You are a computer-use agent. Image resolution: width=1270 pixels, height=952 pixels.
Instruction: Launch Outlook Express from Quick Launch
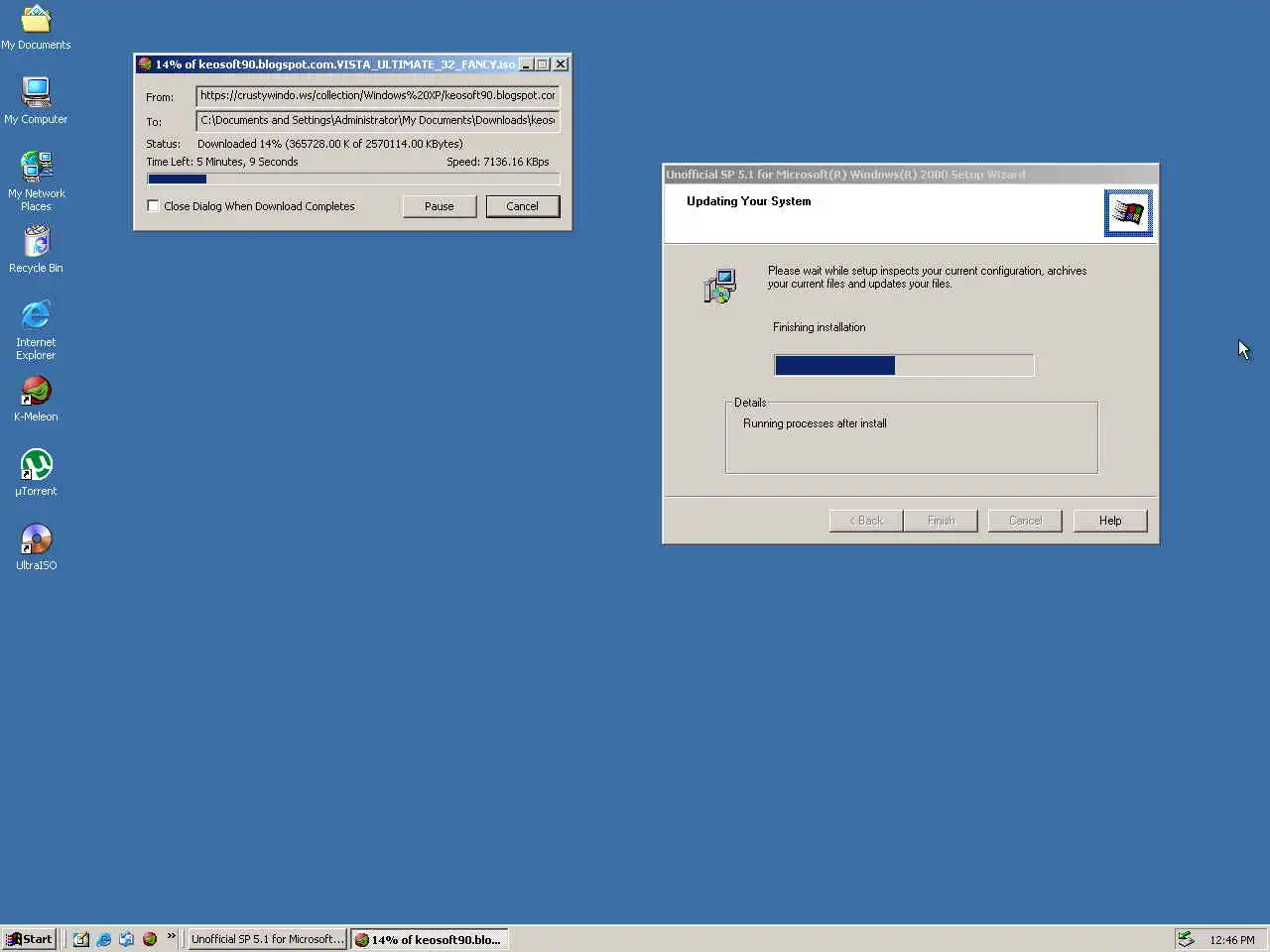(x=126, y=939)
